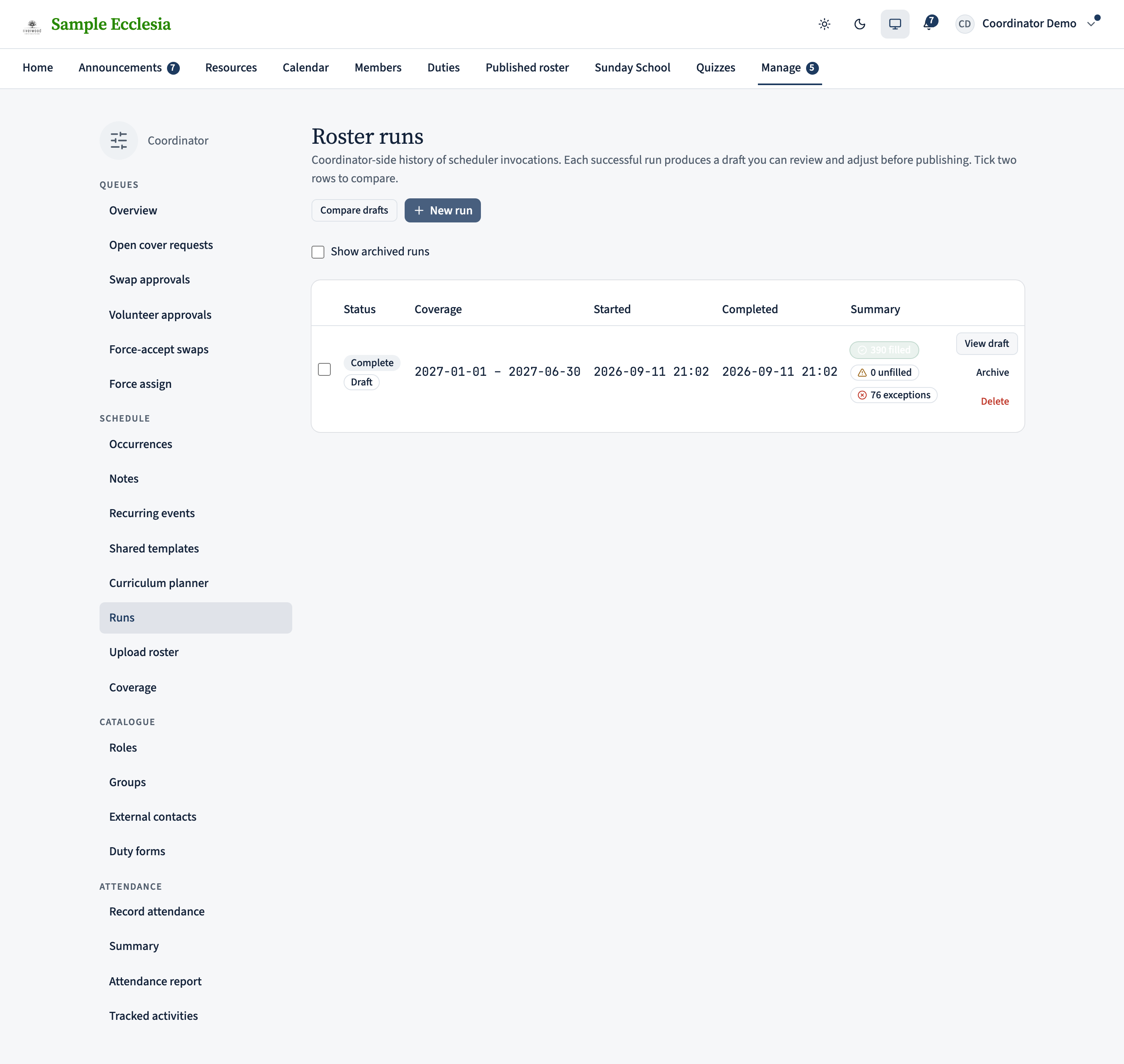Open Coverage in the sidebar

[195, 687]
